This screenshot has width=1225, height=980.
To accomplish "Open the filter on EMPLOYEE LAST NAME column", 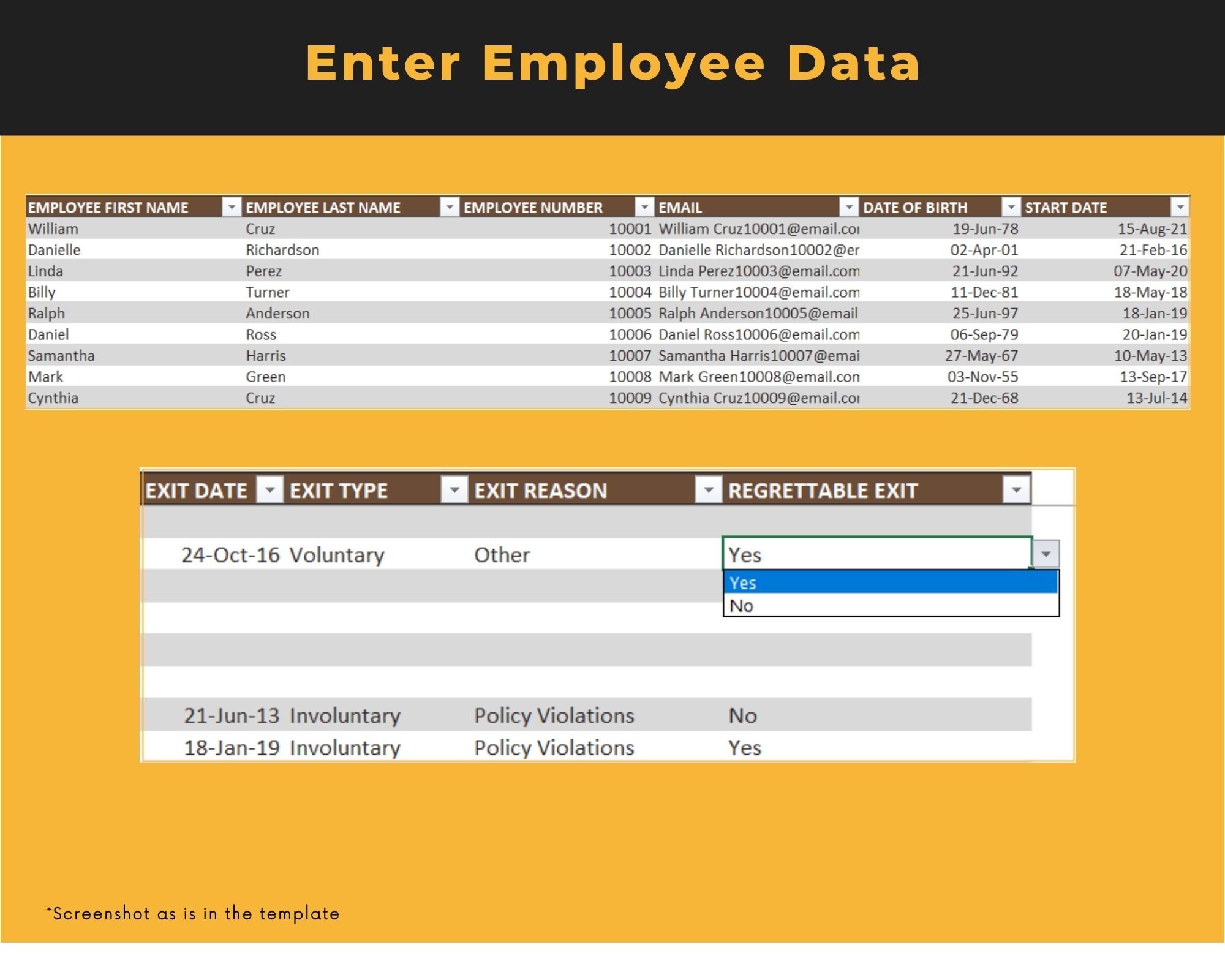I will (451, 207).
